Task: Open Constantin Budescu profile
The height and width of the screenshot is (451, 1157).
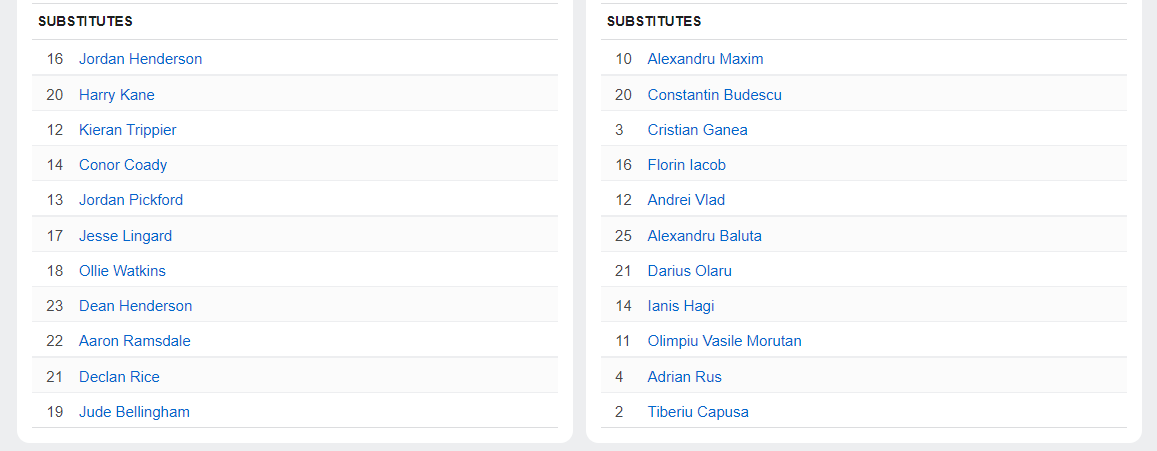Action: 714,95
